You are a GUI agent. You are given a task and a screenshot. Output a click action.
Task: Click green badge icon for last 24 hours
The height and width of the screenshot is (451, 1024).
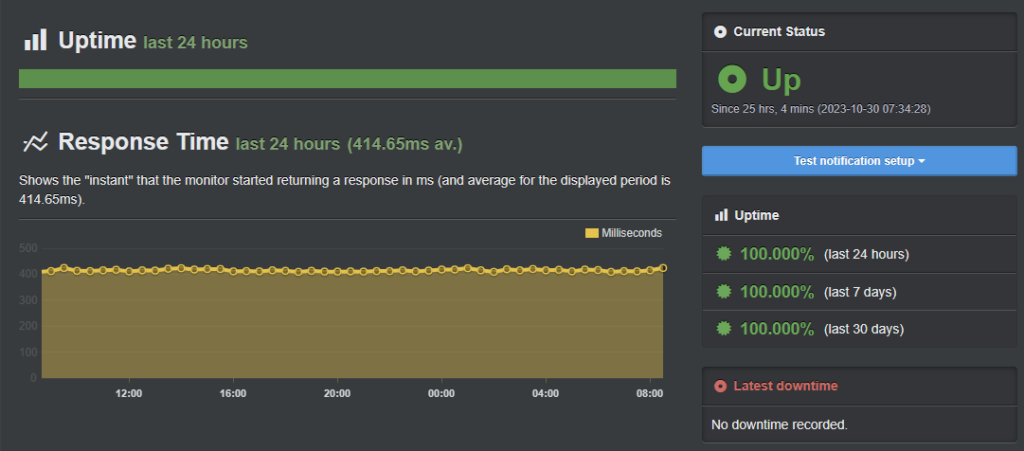click(x=723, y=254)
